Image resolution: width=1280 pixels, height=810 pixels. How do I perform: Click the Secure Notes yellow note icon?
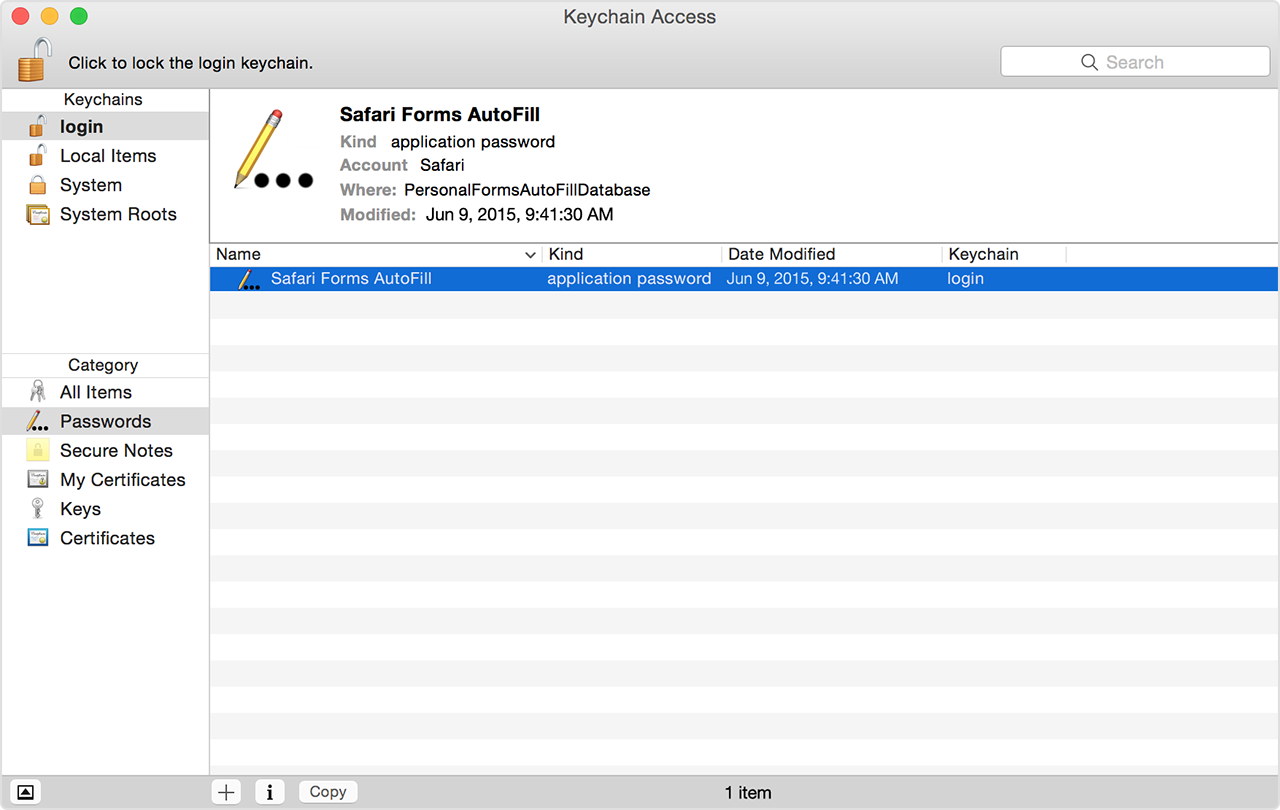[x=38, y=450]
